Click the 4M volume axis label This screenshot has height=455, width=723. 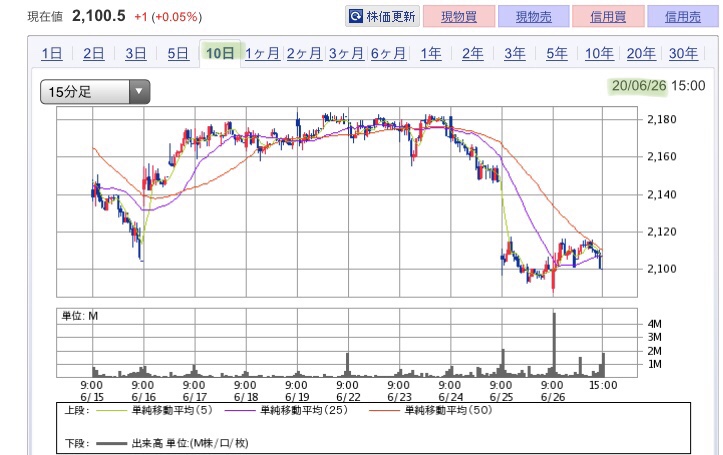pyautogui.click(x=655, y=324)
